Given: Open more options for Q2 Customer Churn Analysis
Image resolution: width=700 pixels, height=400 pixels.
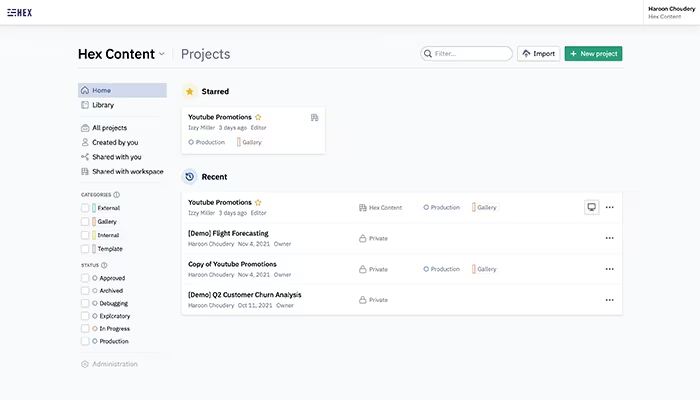Looking at the screenshot, I should click(x=609, y=300).
